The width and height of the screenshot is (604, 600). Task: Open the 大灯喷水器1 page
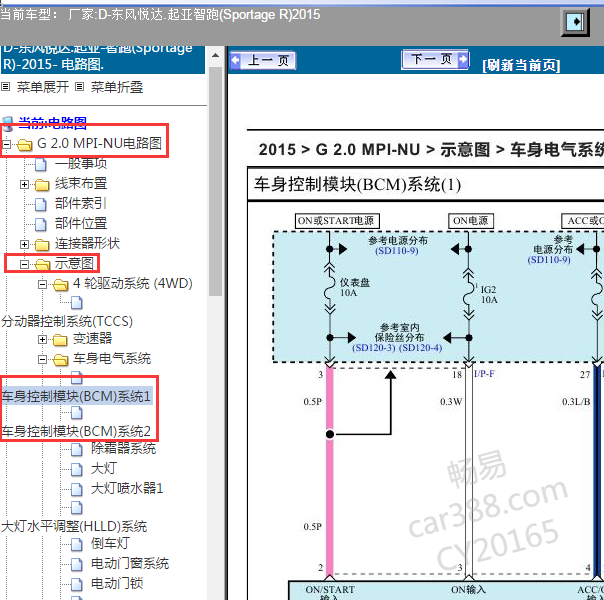tap(127, 488)
